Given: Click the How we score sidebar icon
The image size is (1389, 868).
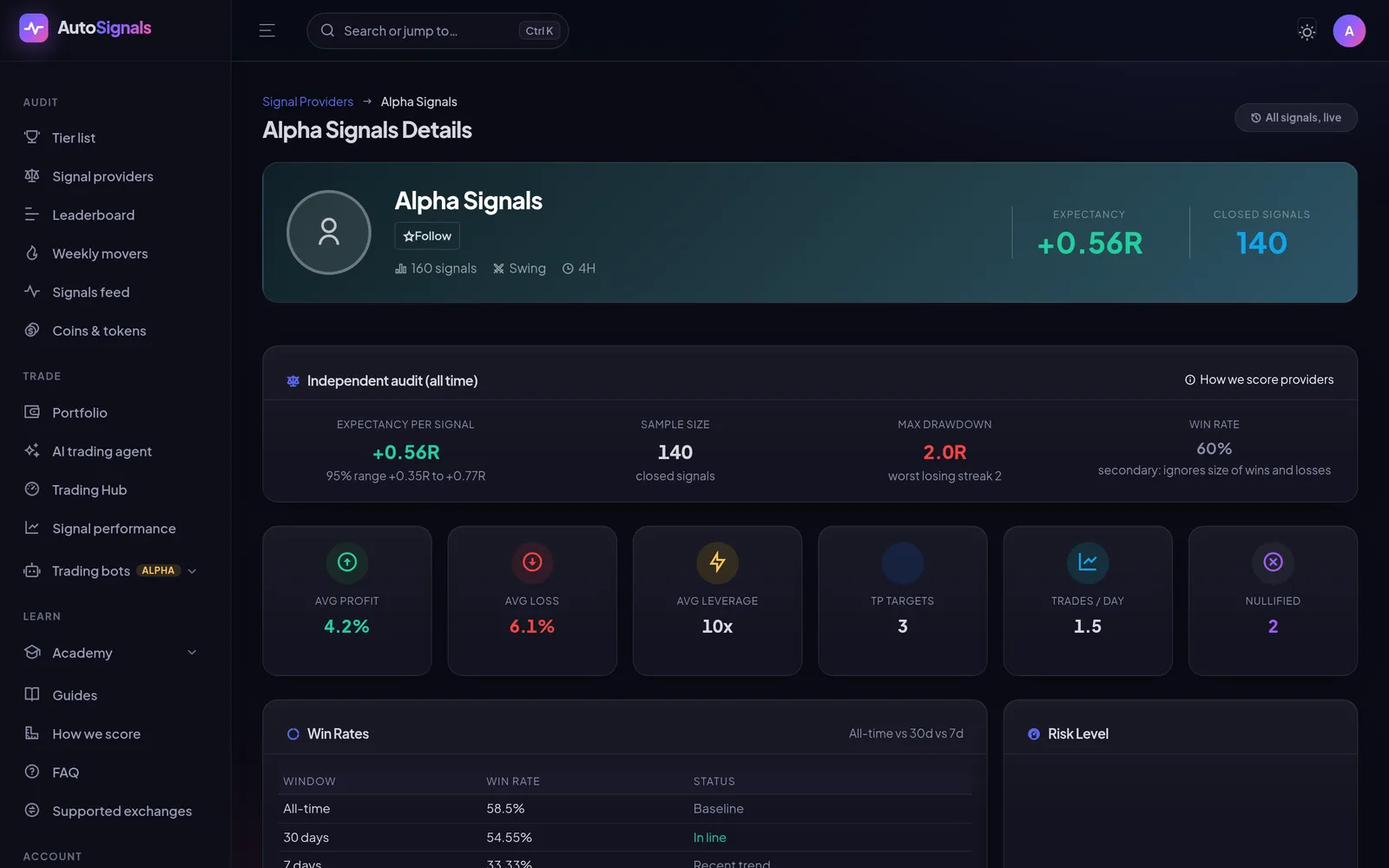Looking at the screenshot, I should (32, 733).
